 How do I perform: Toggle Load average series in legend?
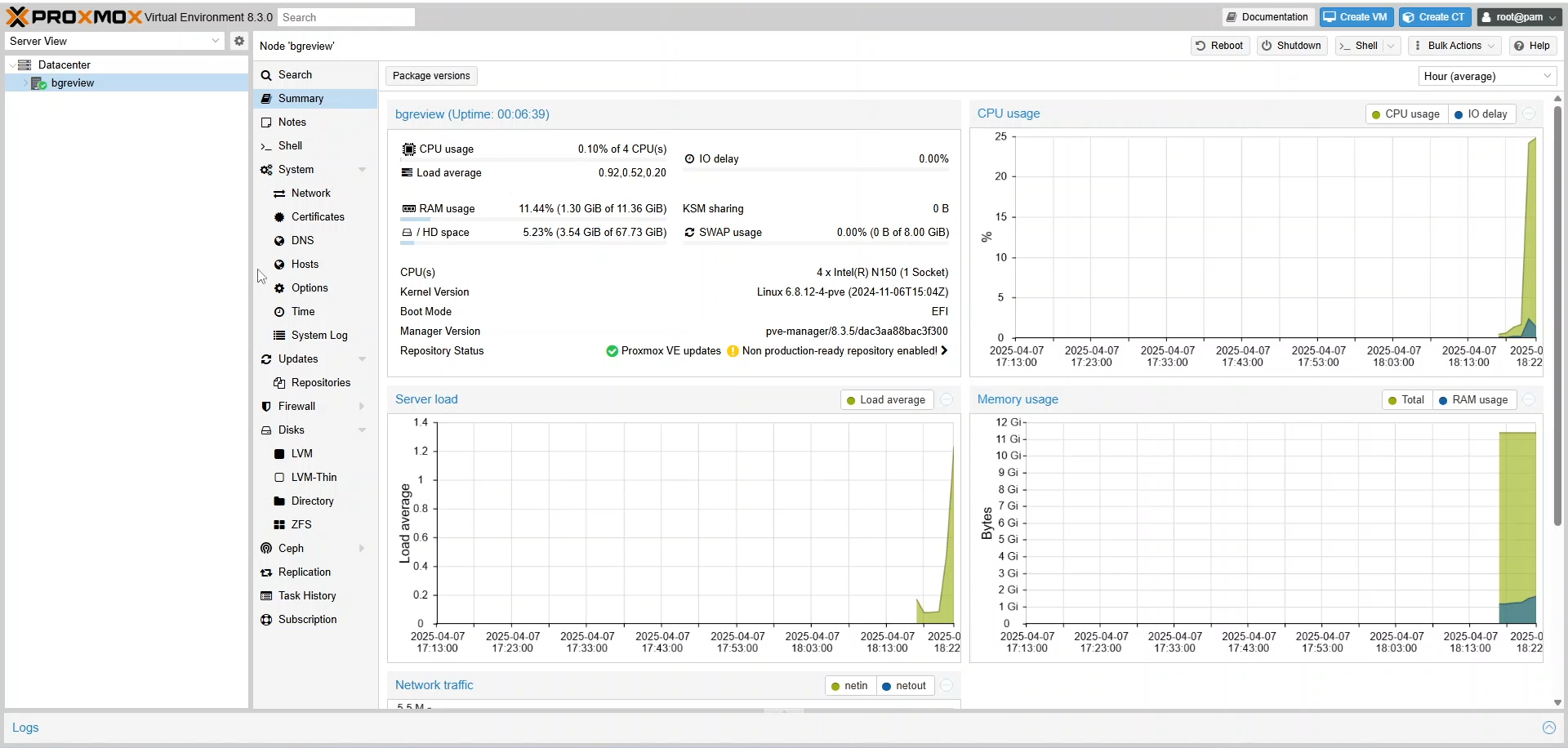coord(887,400)
